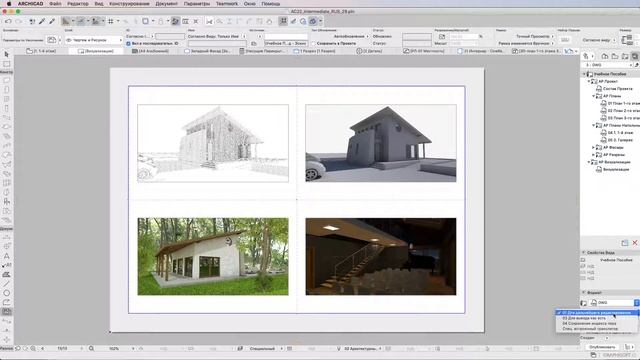640x360 pixels.
Task: Select the 'Сохранить в Проекте' radio option
Action: 313,43
